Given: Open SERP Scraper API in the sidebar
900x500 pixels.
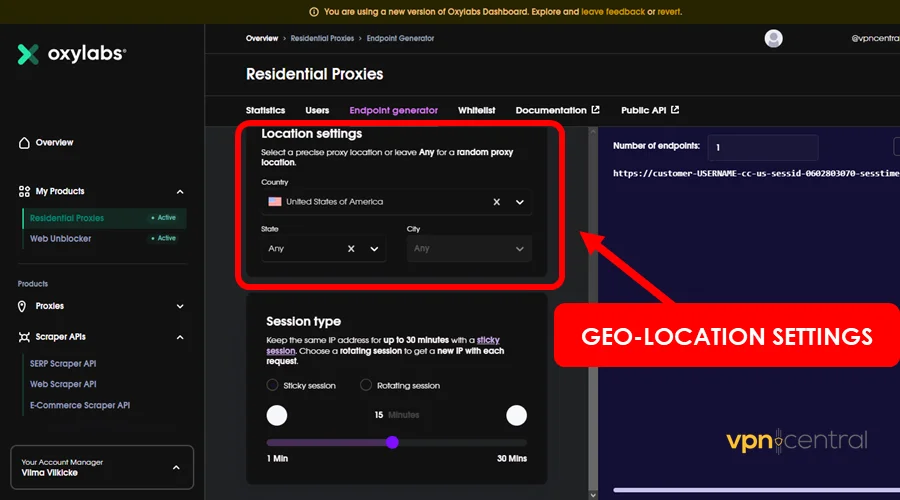Looking at the screenshot, I should (63, 363).
